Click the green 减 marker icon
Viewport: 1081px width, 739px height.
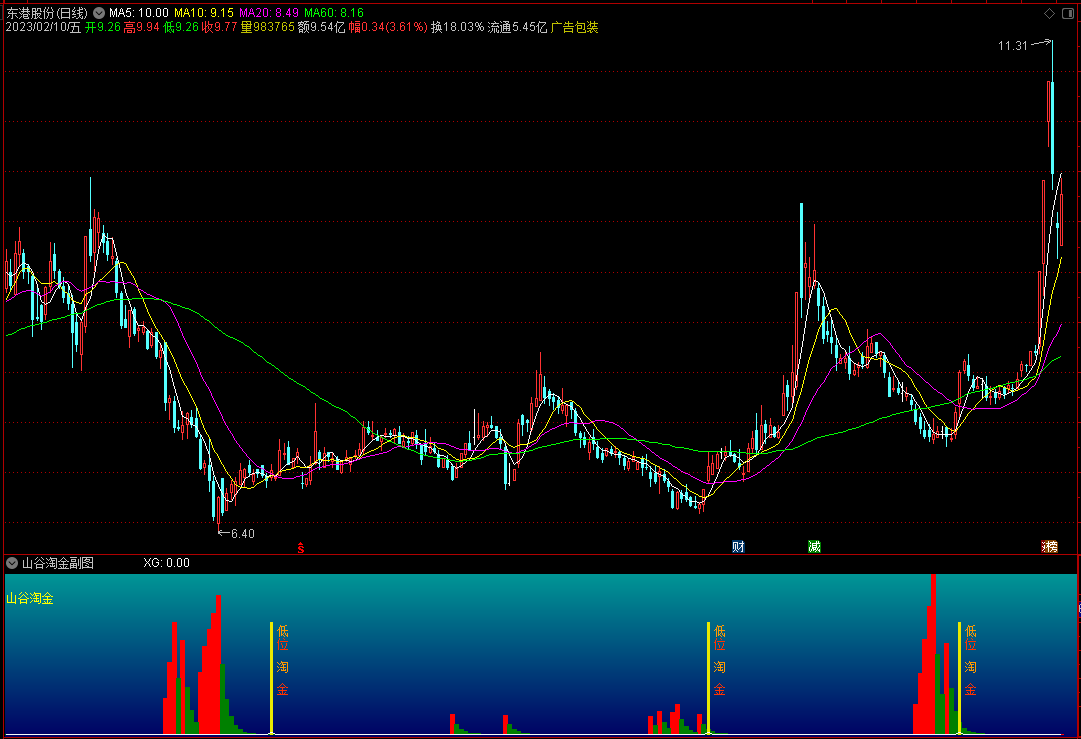[x=814, y=547]
